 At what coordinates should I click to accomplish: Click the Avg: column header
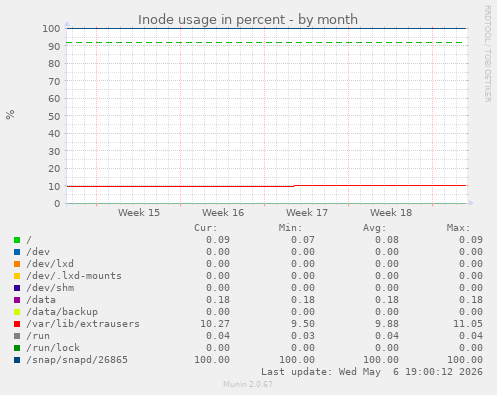374,228
